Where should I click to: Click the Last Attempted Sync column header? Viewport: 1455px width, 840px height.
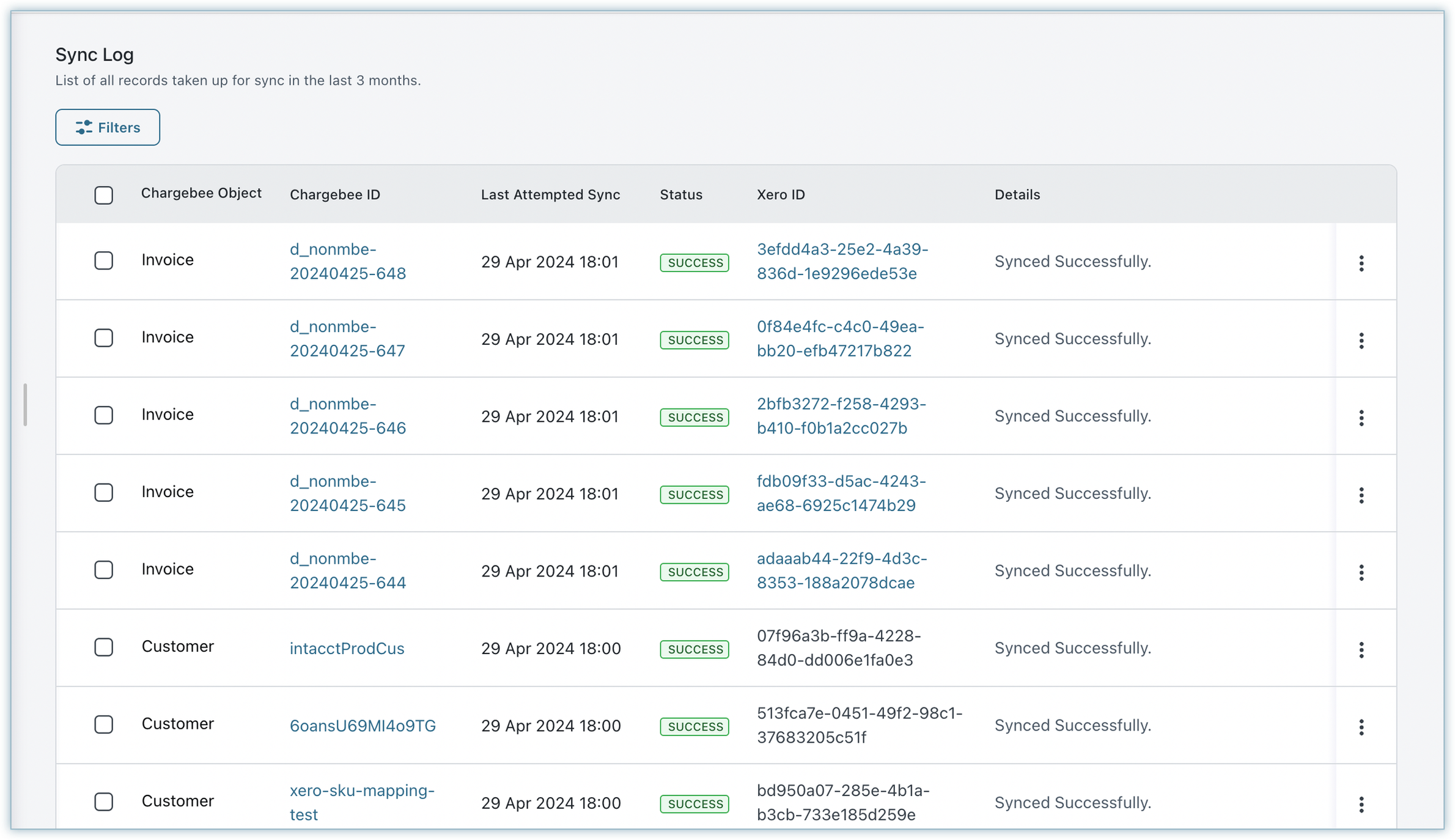tap(550, 194)
